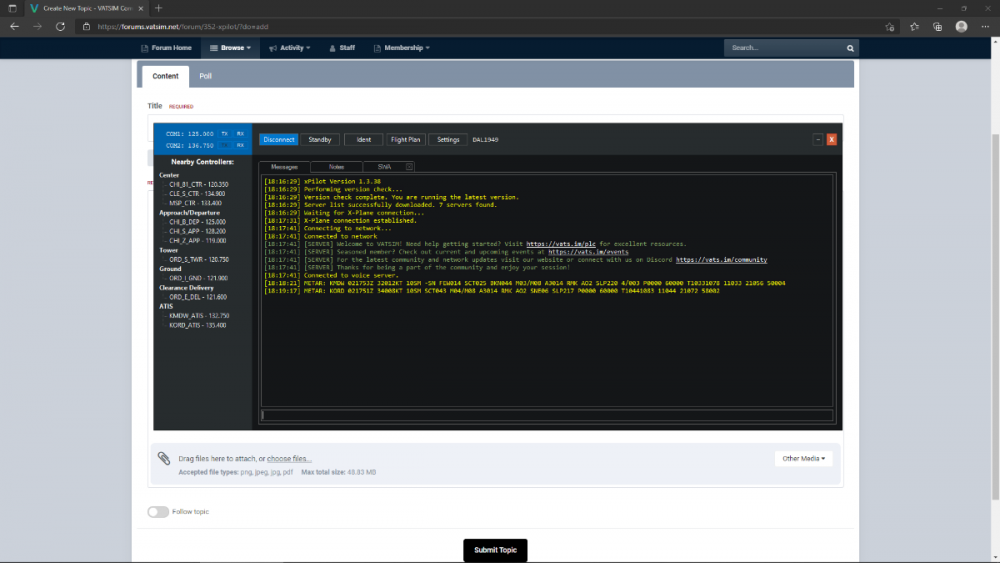Select ORD_I_GND - 121.900 ground
The width and height of the screenshot is (1000, 563).
[198, 278]
